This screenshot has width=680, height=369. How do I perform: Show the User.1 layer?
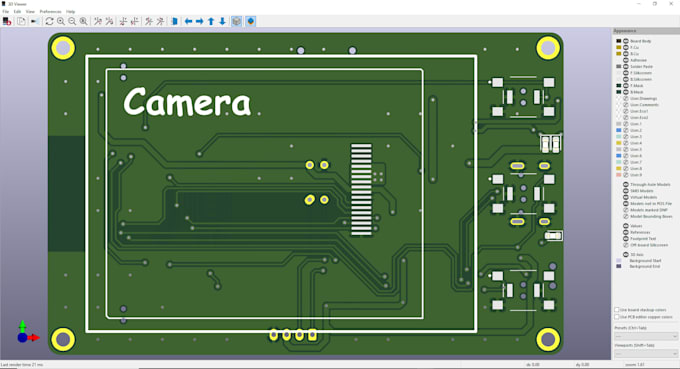626,124
